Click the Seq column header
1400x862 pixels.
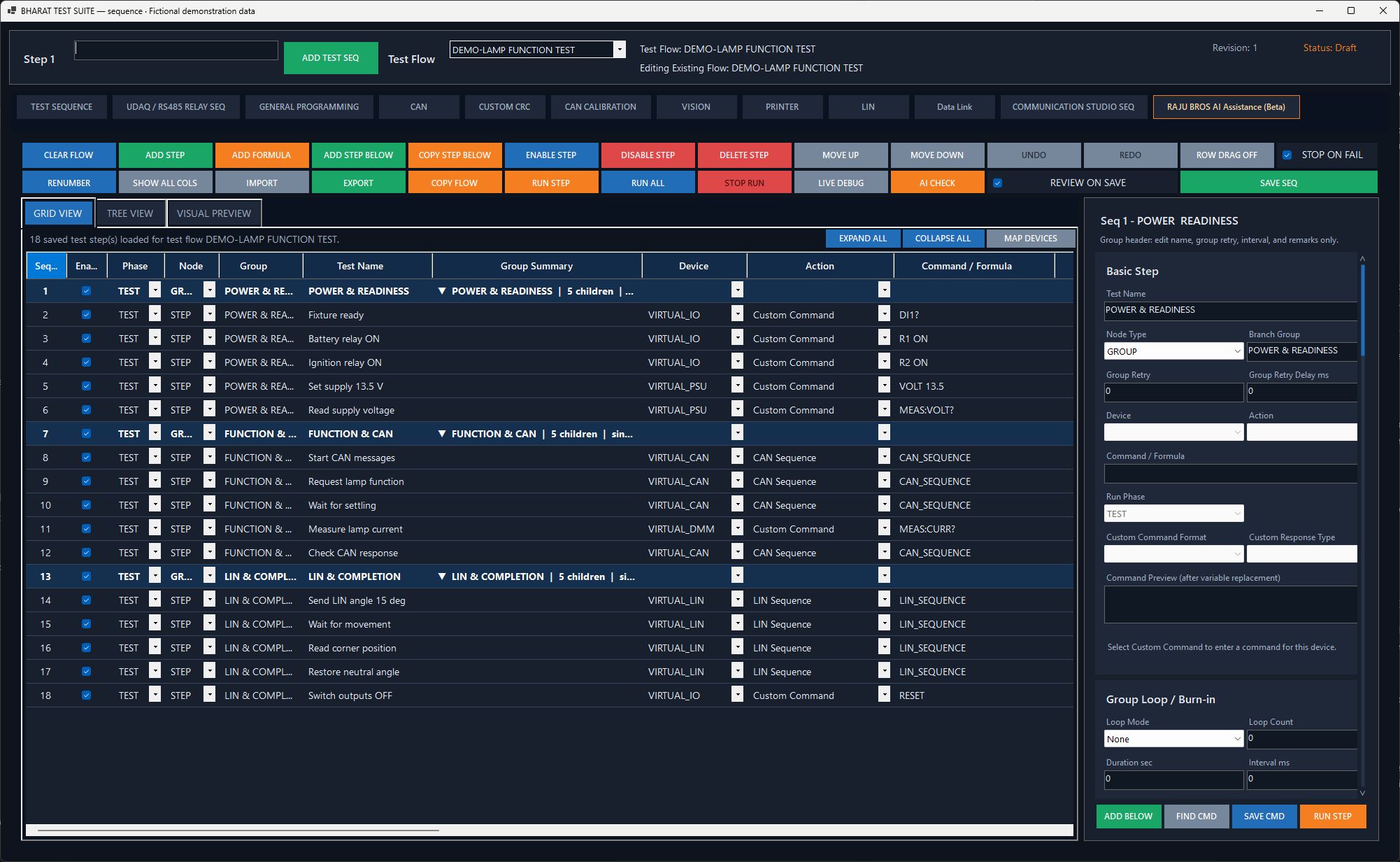coord(46,266)
